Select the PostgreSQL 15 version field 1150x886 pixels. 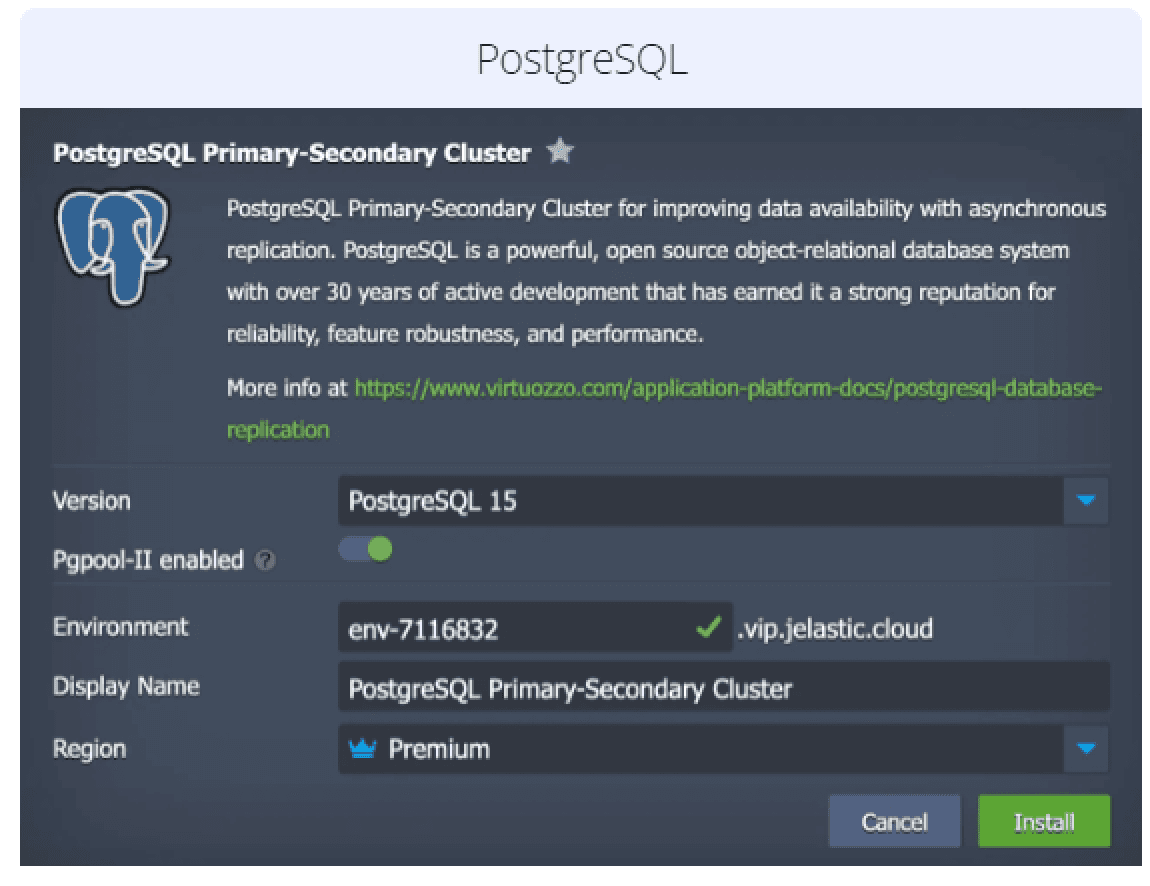point(700,501)
